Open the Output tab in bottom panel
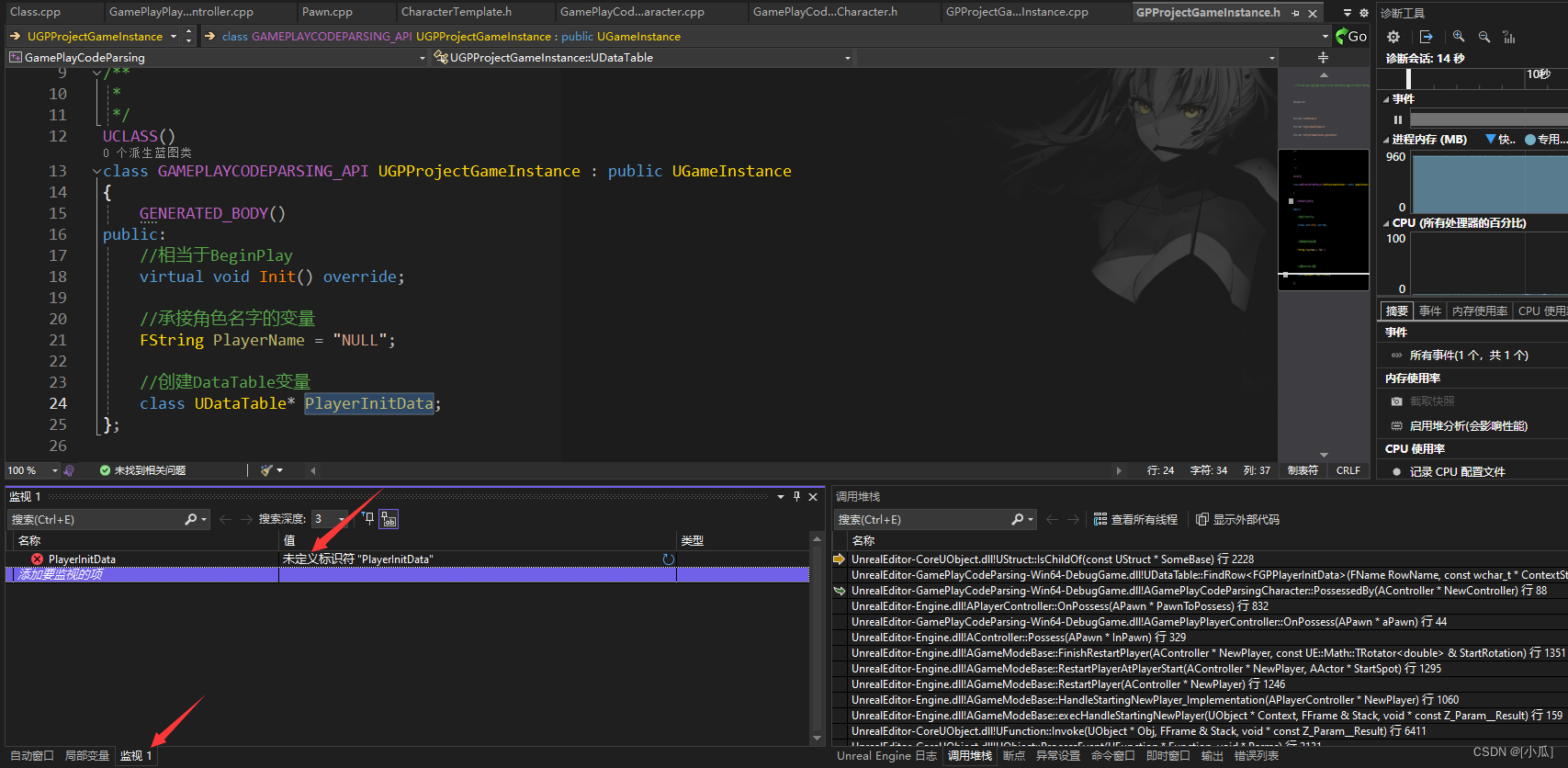This screenshot has width=1568, height=768. 1213,756
